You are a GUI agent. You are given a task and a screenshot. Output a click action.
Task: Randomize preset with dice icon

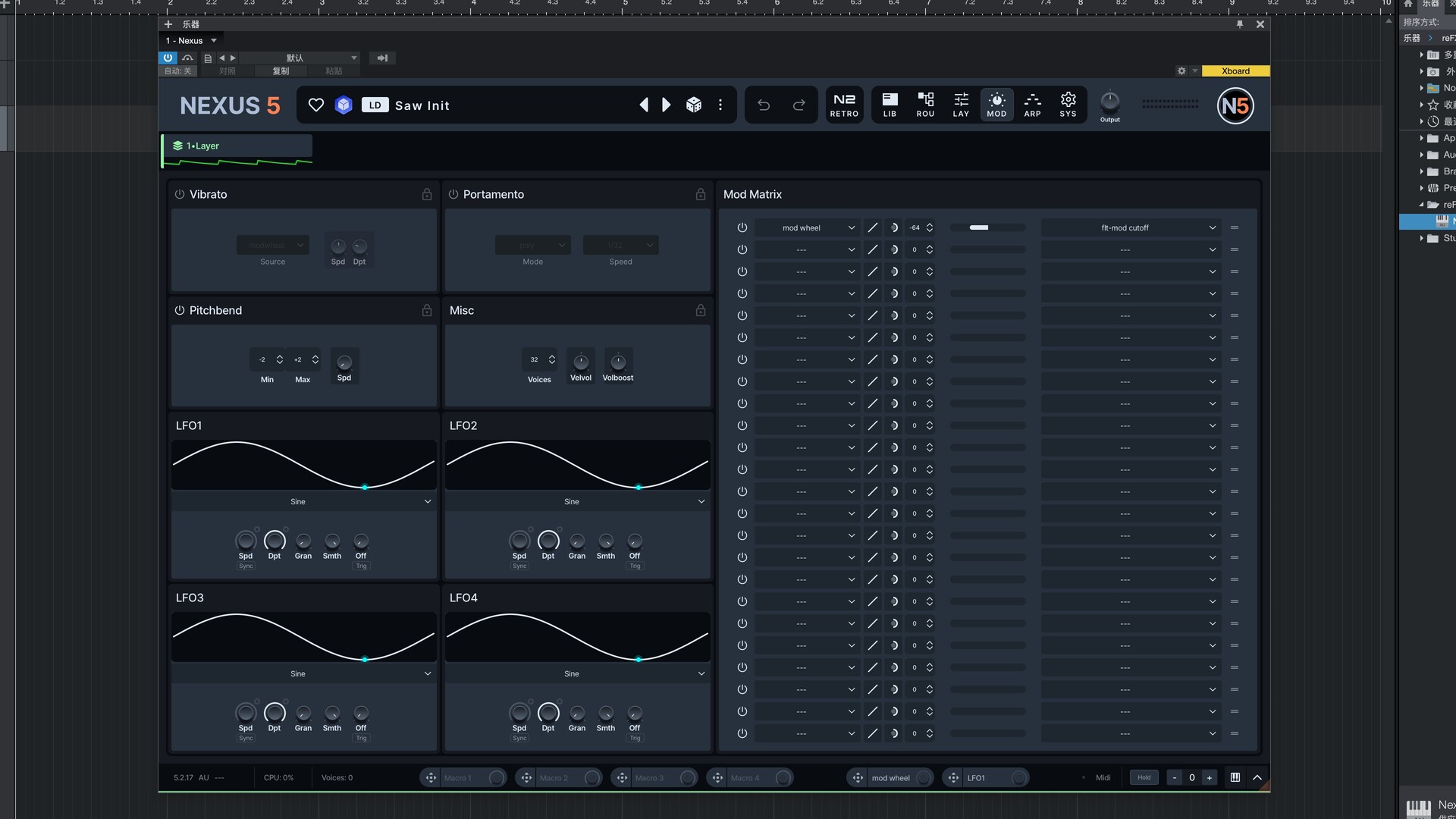tap(694, 105)
